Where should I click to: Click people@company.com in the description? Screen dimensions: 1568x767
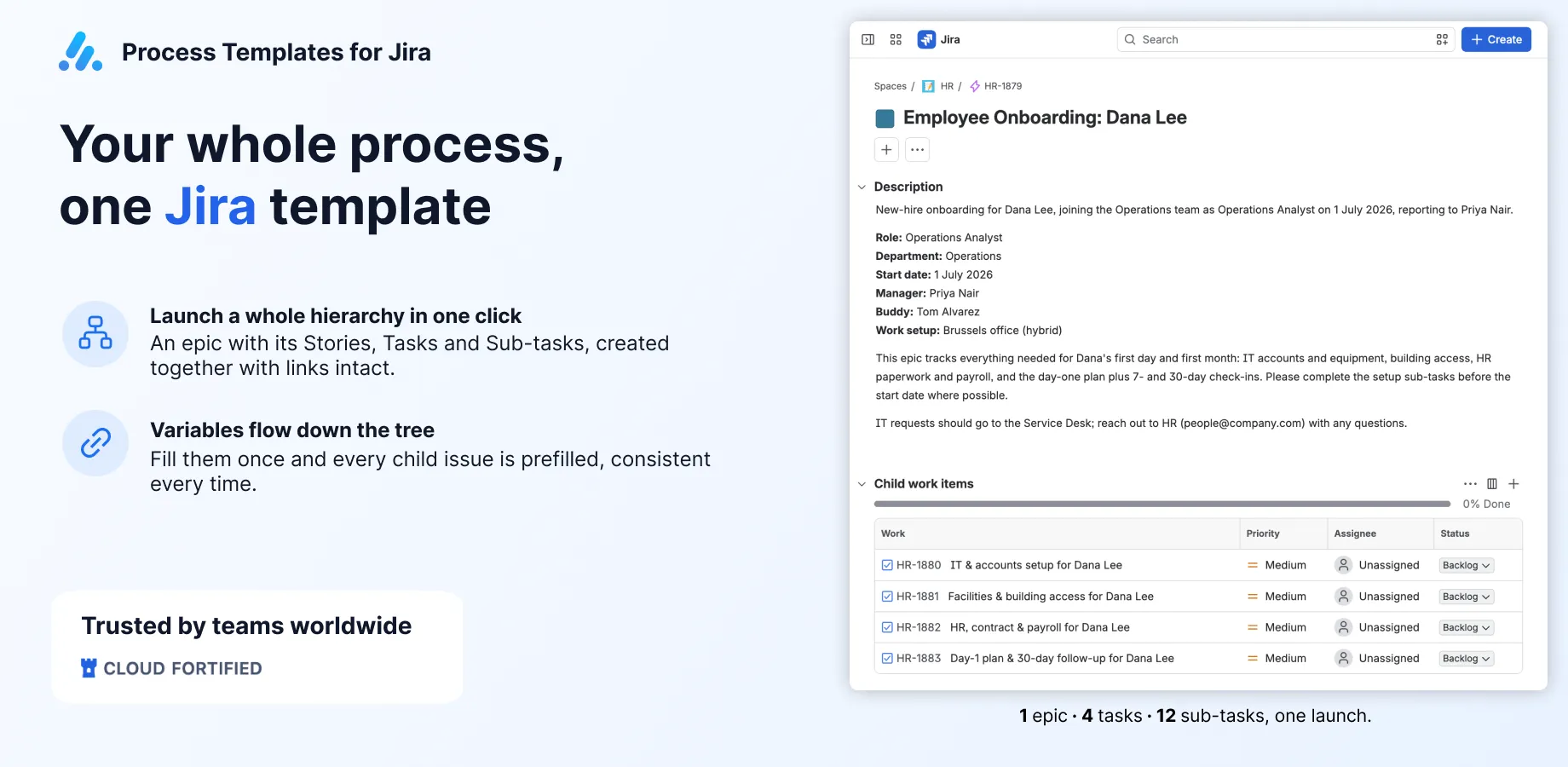point(1242,423)
